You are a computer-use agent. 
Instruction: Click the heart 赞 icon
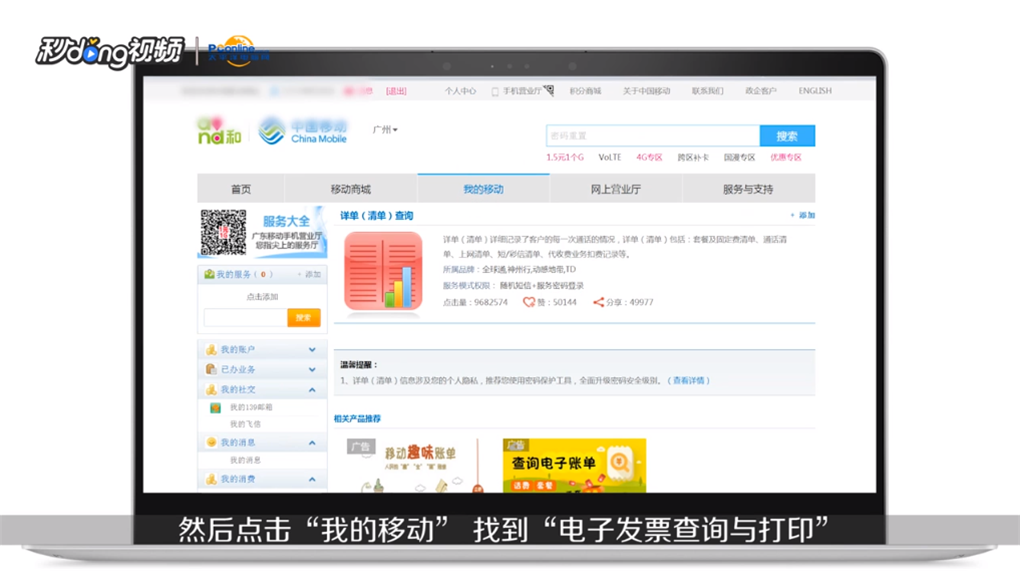(x=528, y=302)
